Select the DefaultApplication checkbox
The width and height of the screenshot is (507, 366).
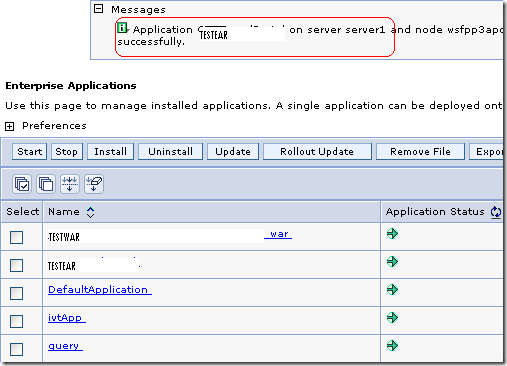click(16, 294)
